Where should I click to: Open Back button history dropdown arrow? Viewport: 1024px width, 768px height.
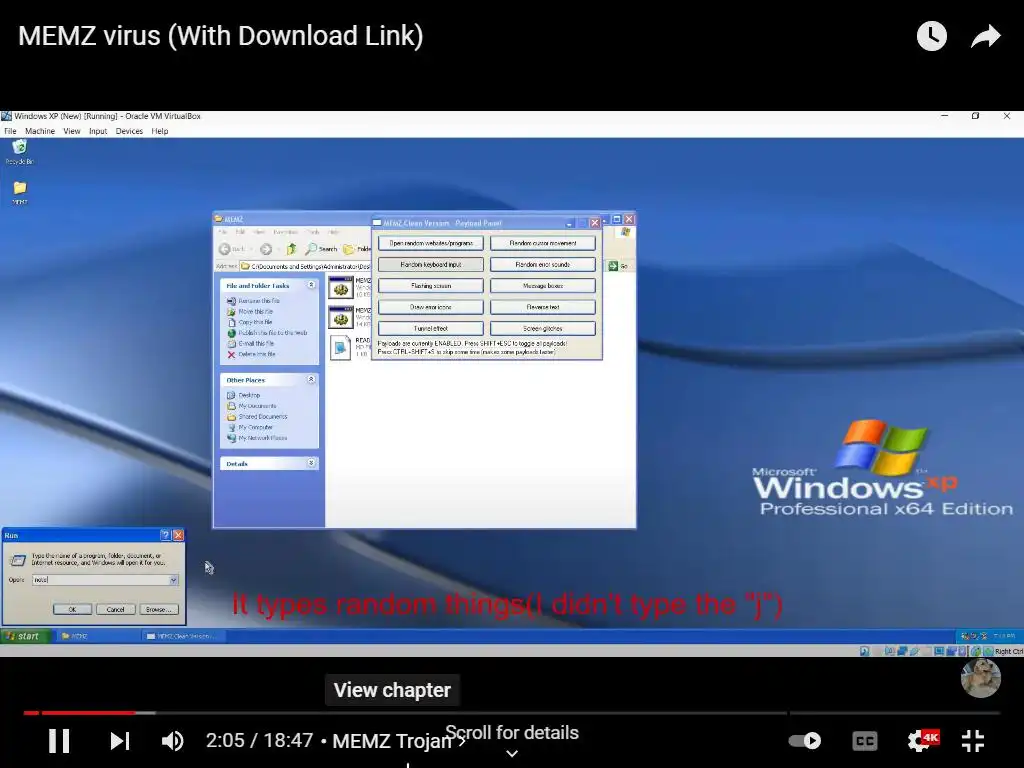[x=252, y=249]
